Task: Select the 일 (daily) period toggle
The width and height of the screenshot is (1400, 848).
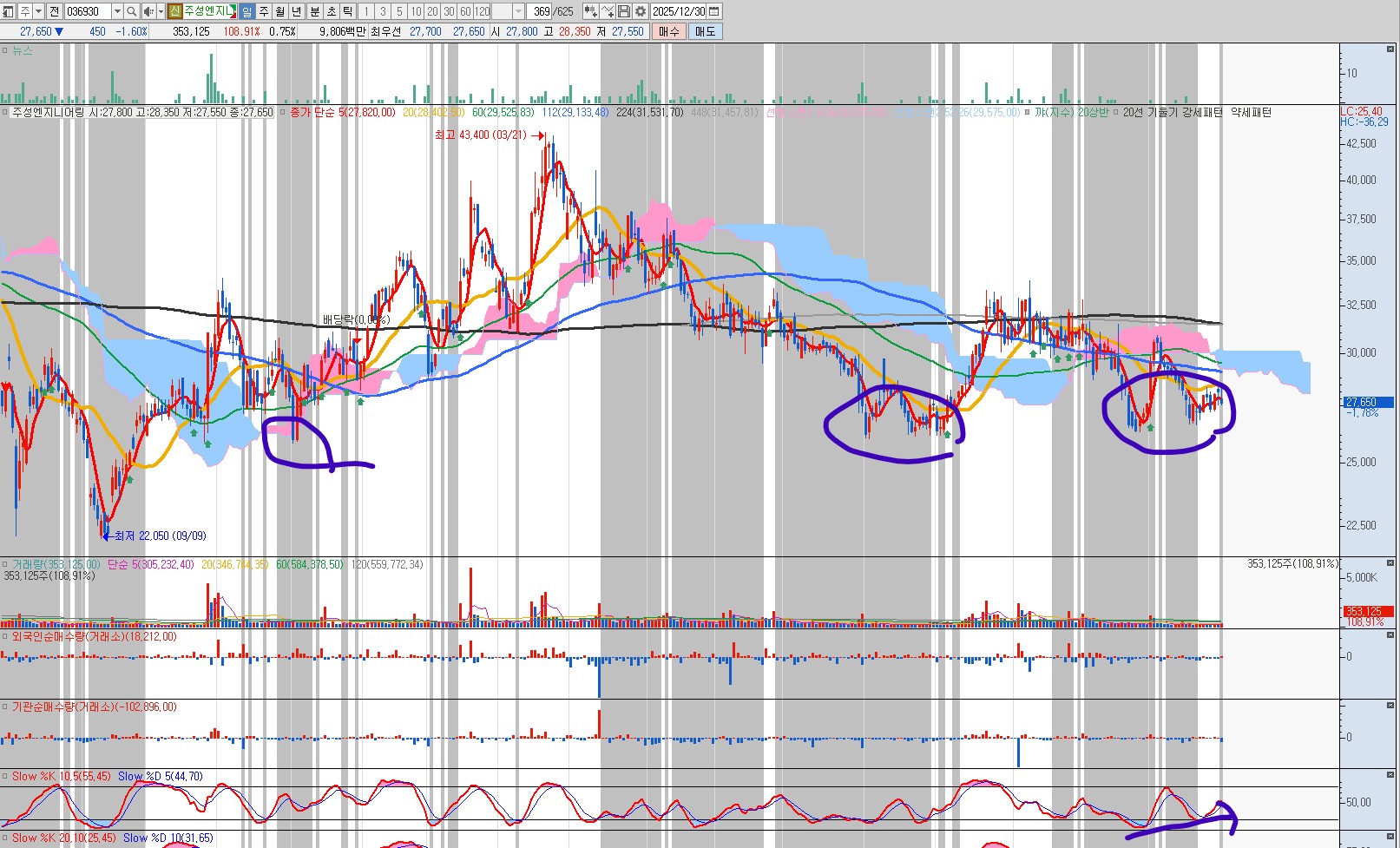Action: pos(247,11)
